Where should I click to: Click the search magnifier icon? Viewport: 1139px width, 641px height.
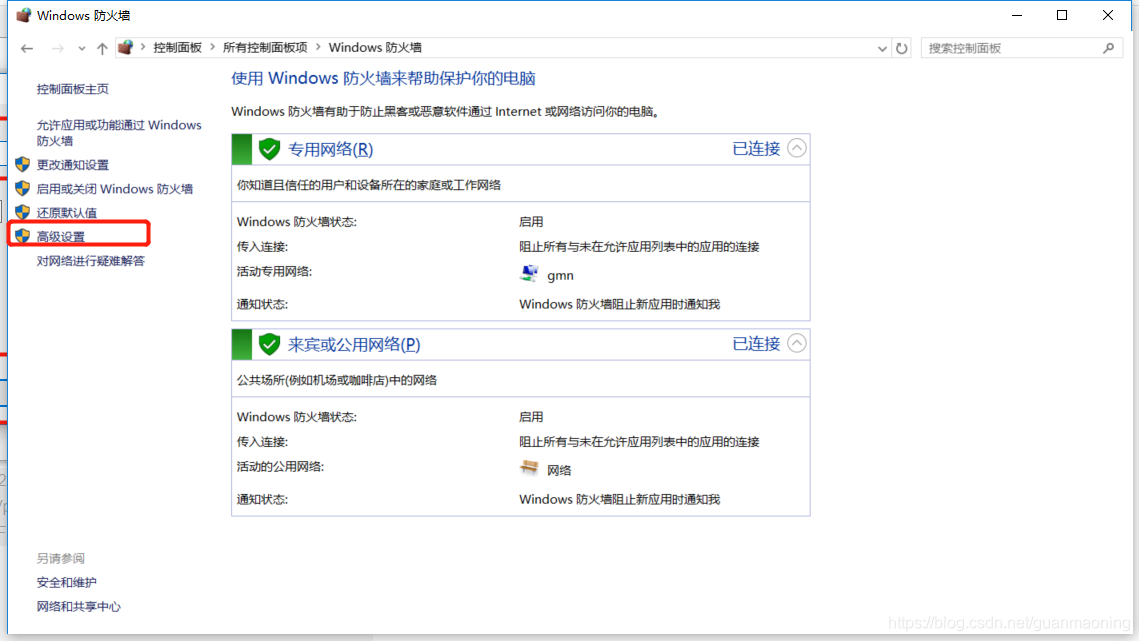(1108, 48)
